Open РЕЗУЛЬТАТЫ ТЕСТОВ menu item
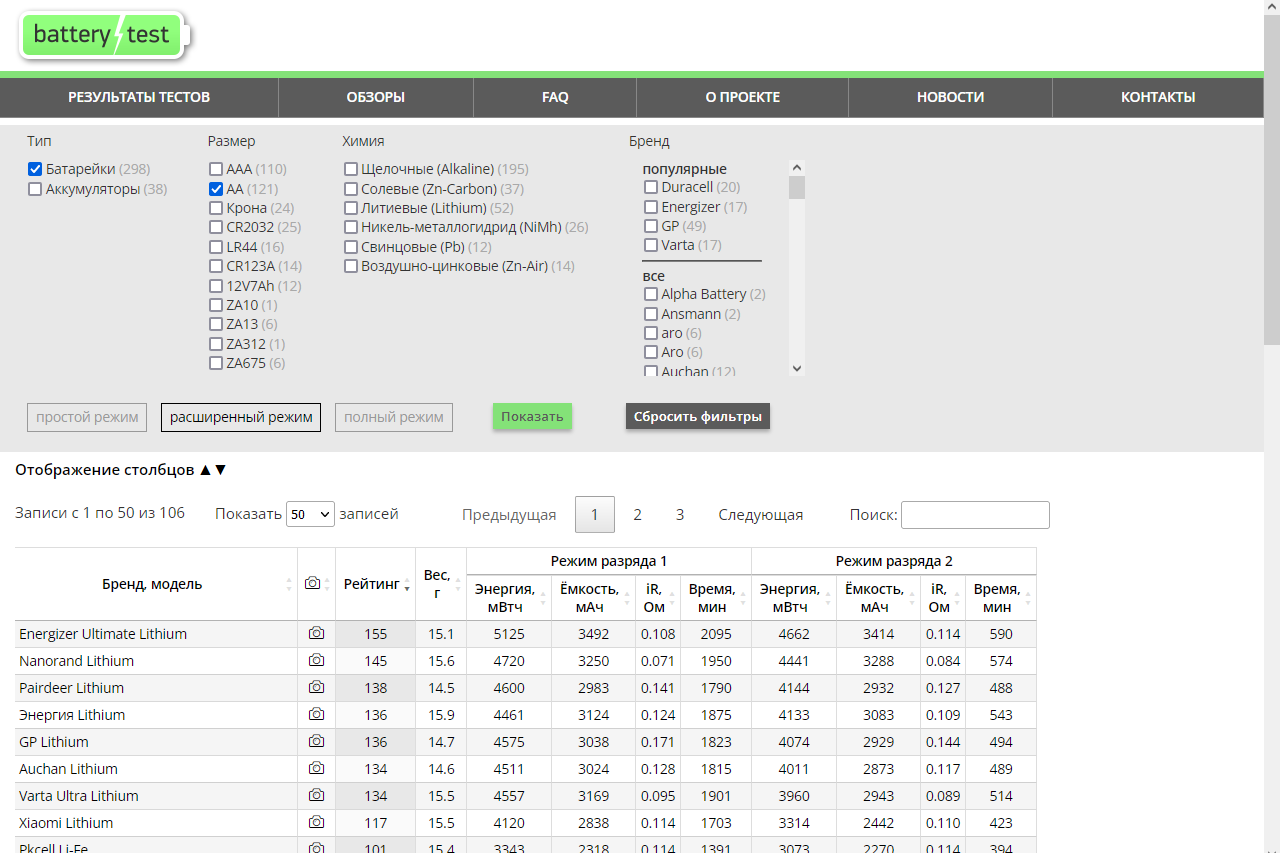 (139, 97)
